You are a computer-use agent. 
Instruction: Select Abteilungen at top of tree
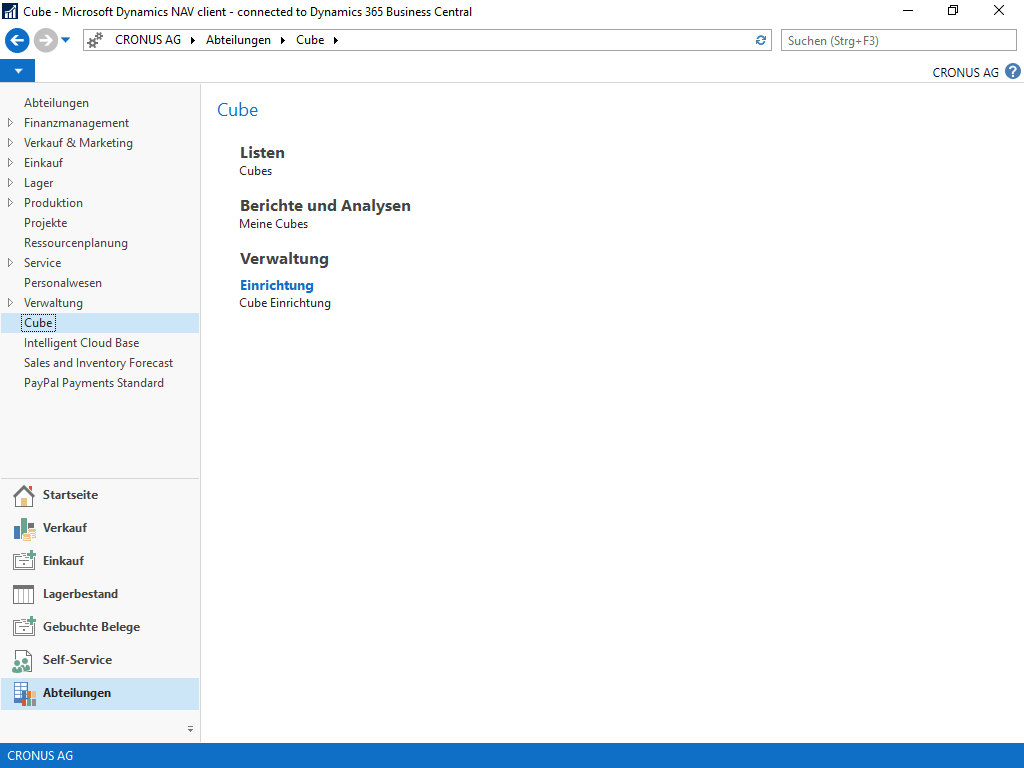click(56, 103)
